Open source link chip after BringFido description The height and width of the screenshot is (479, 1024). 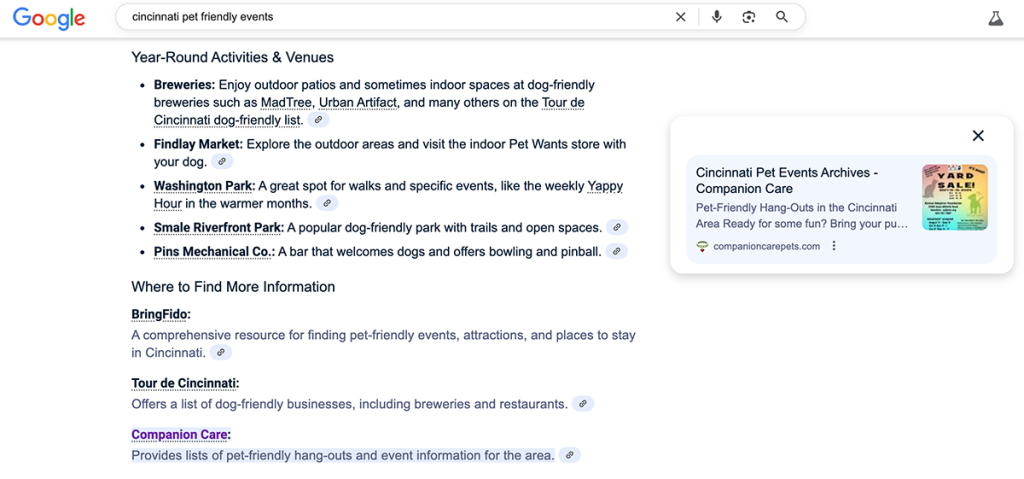pos(221,352)
